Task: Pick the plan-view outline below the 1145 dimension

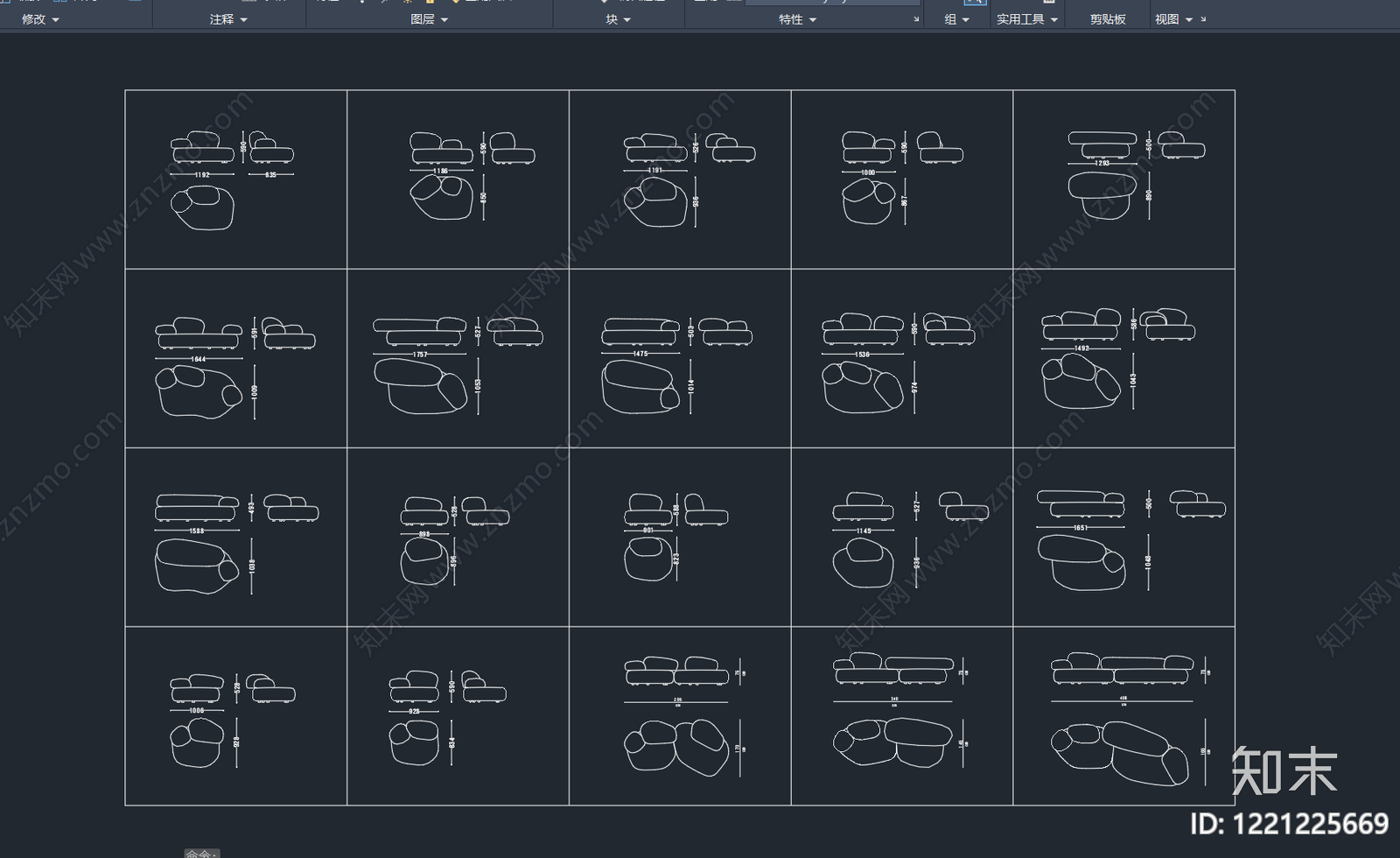Action: pos(864,562)
